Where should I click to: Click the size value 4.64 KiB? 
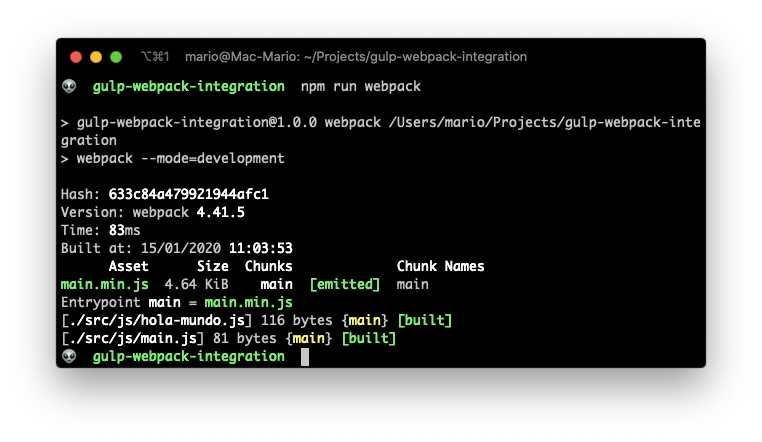tap(196, 284)
